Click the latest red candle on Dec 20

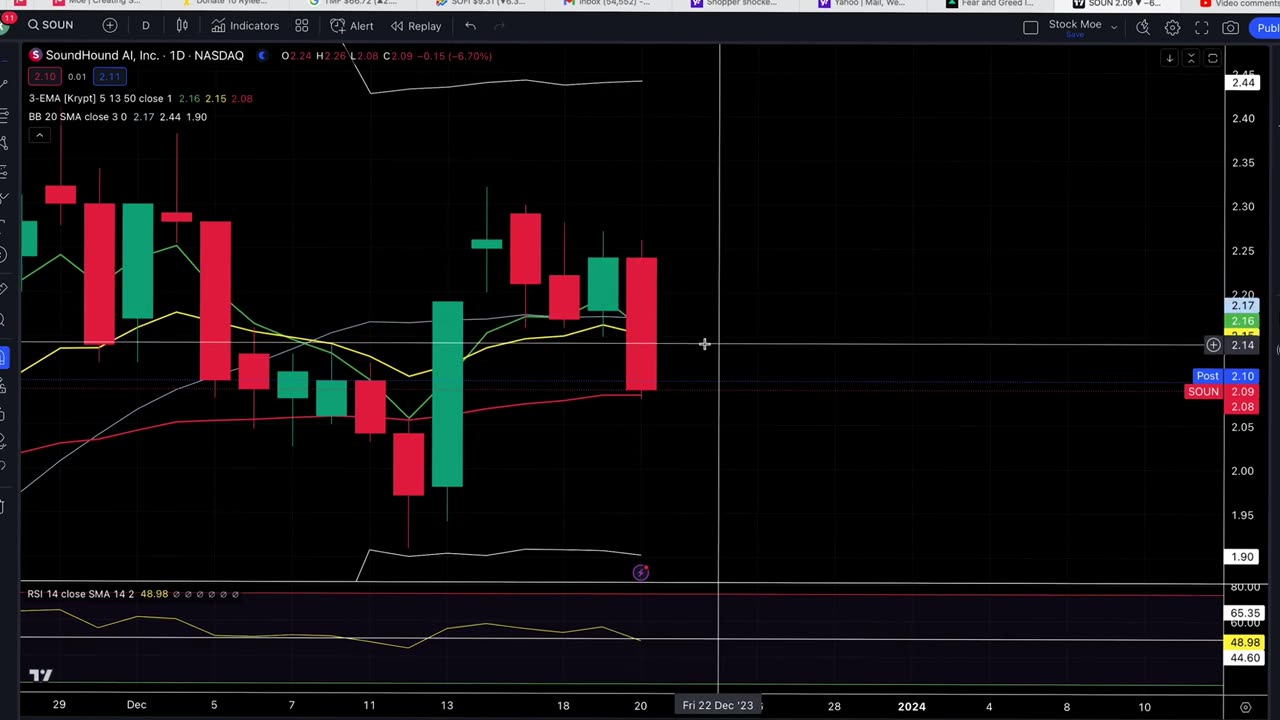(641, 324)
